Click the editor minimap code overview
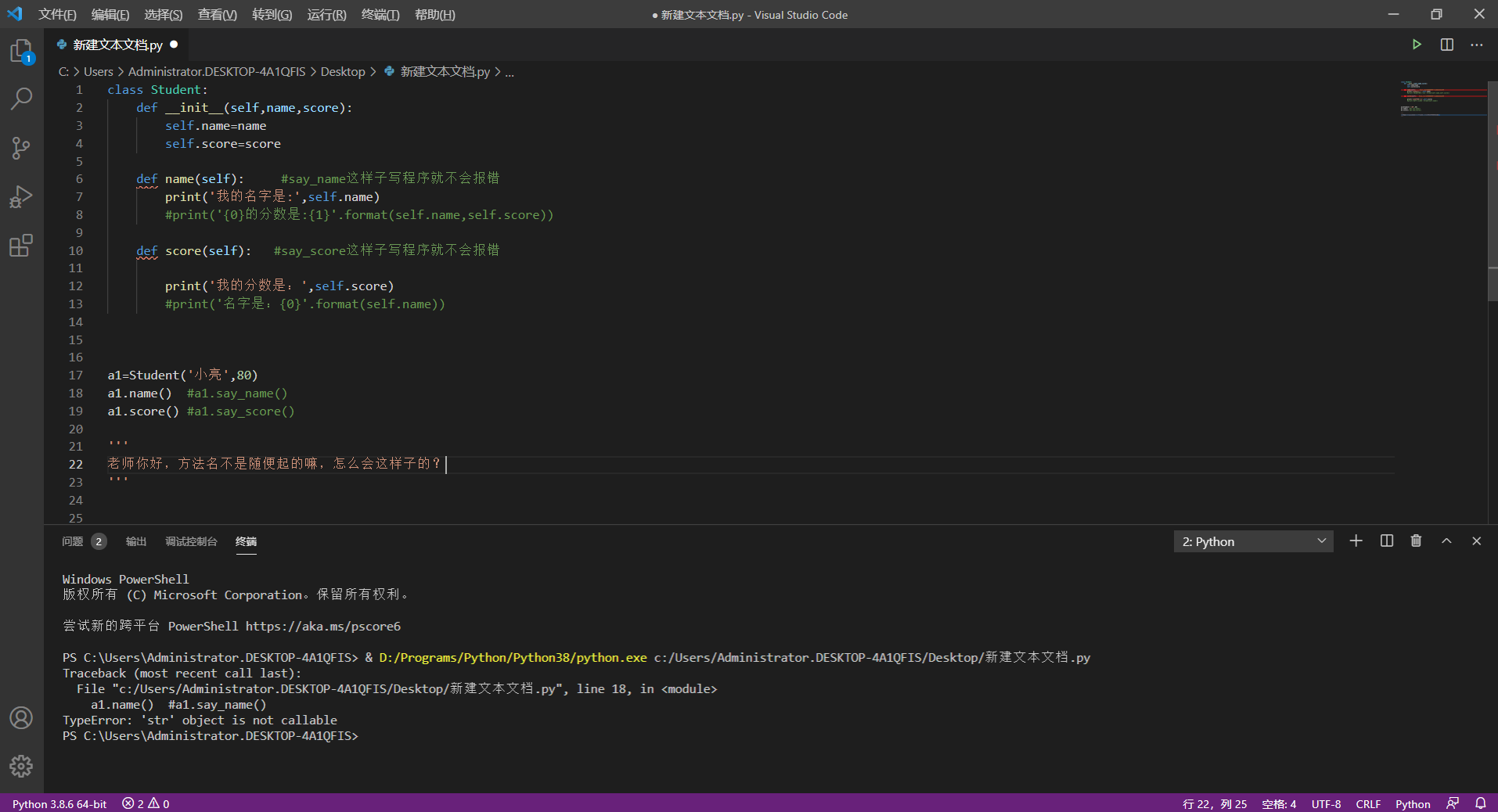The image size is (1498, 812). click(1442, 98)
